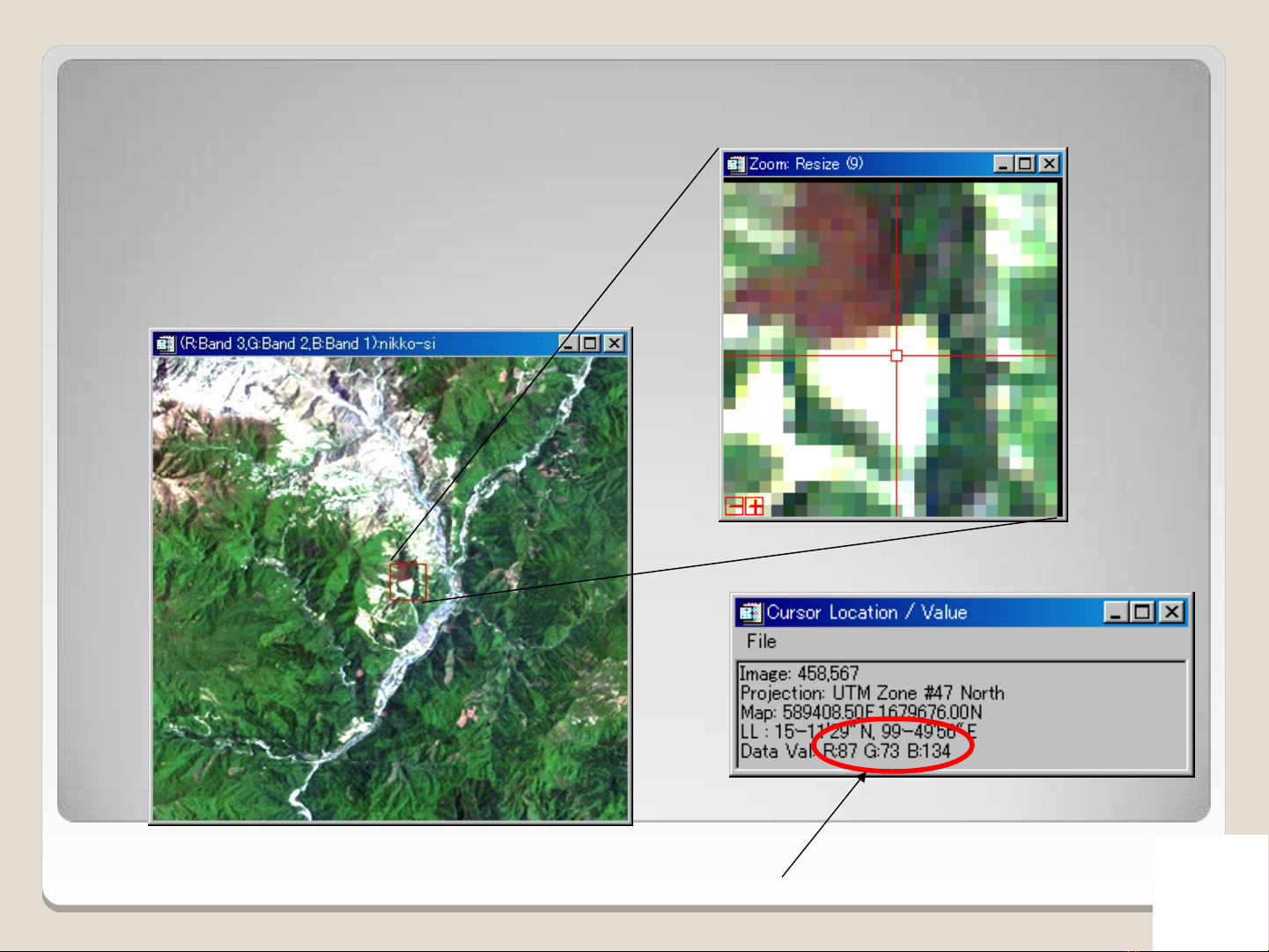Minimize the Zoom Resize window
The width and height of the screenshot is (1269, 952).
click(x=1003, y=164)
